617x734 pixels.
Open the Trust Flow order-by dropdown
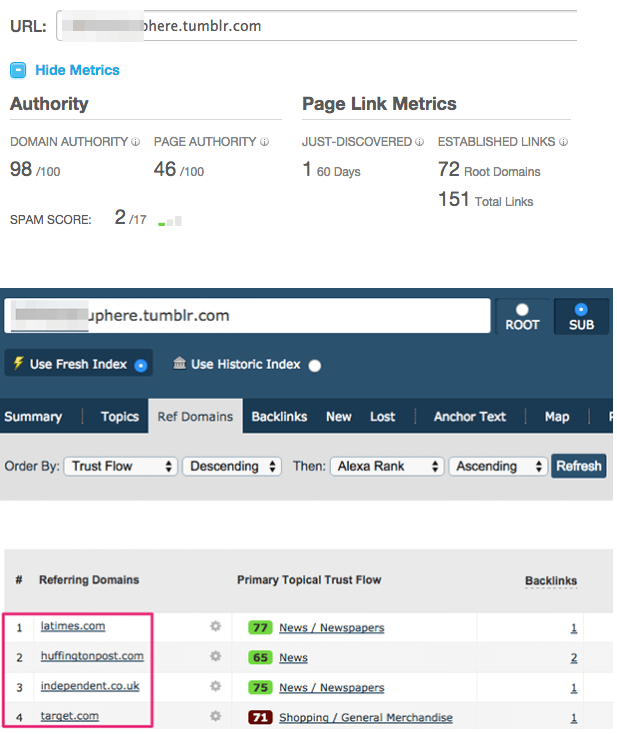pyautogui.click(x=120, y=466)
